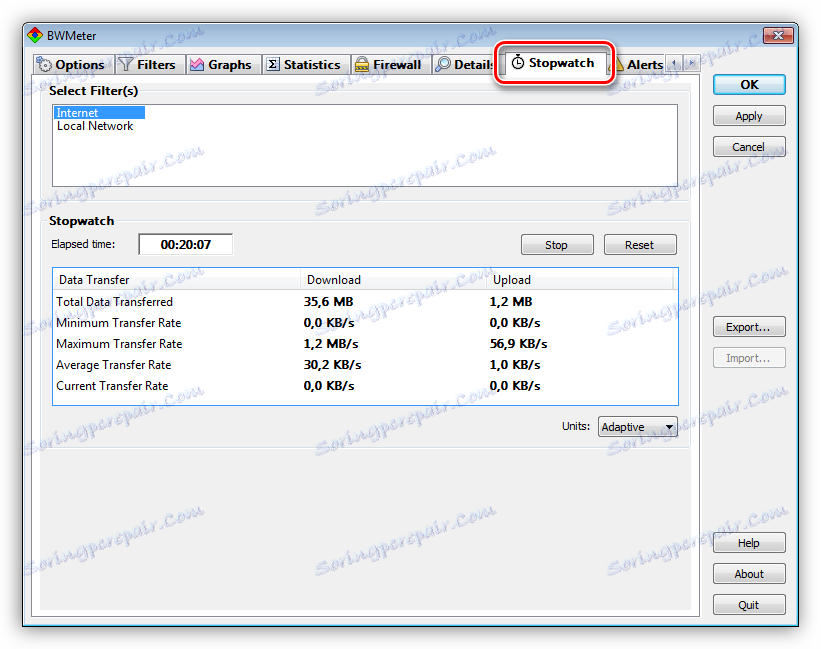Select the Local Network filter

tap(95, 126)
